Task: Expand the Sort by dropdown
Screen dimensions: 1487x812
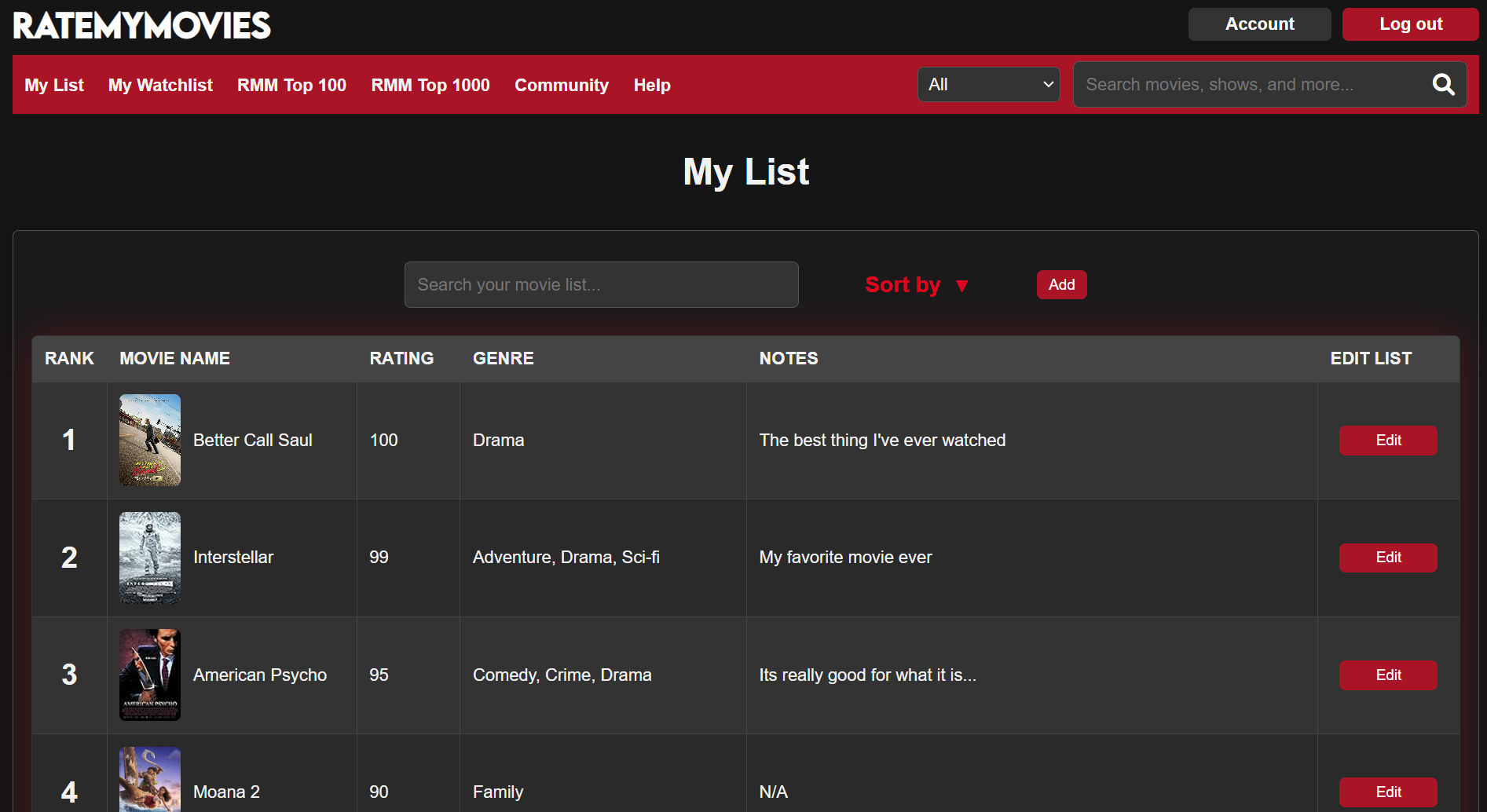Action: 916,285
